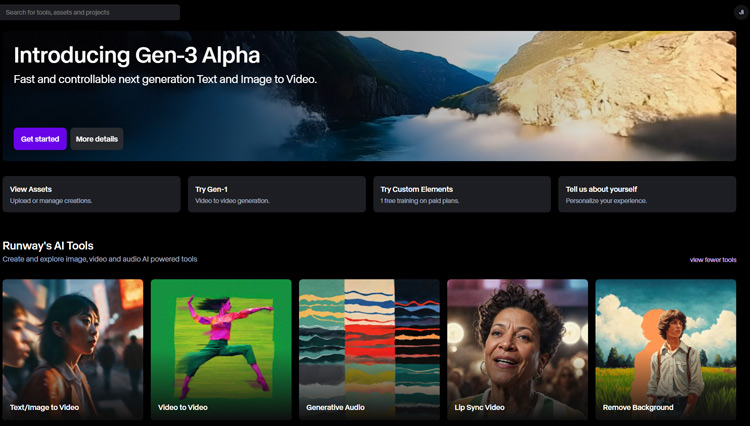This screenshot has width=750, height=426.
Task: Open the Try Custom Elements card
Action: pos(462,194)
